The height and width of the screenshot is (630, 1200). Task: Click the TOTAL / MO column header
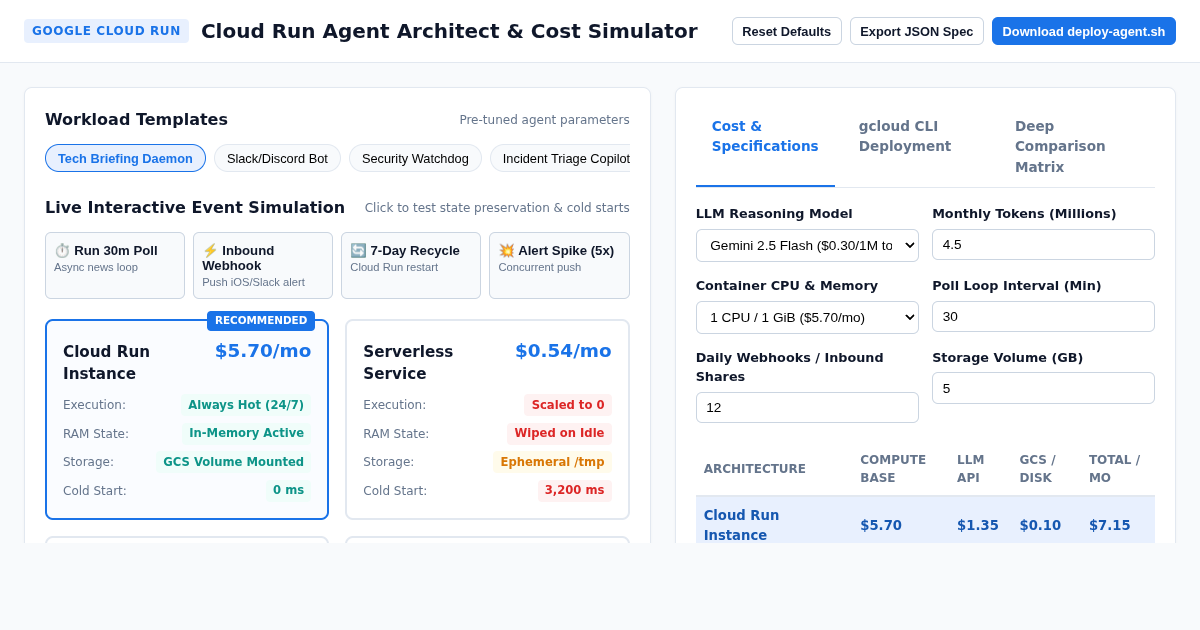click(1114, 469)
